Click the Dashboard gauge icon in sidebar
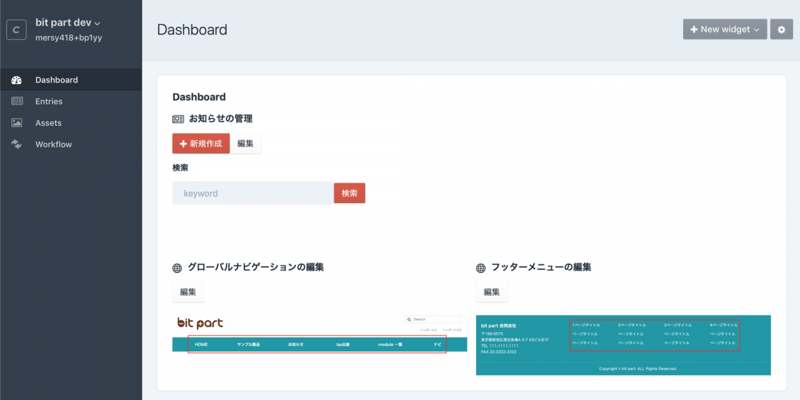Screen dimensions: 800x400 coord(16,80)
